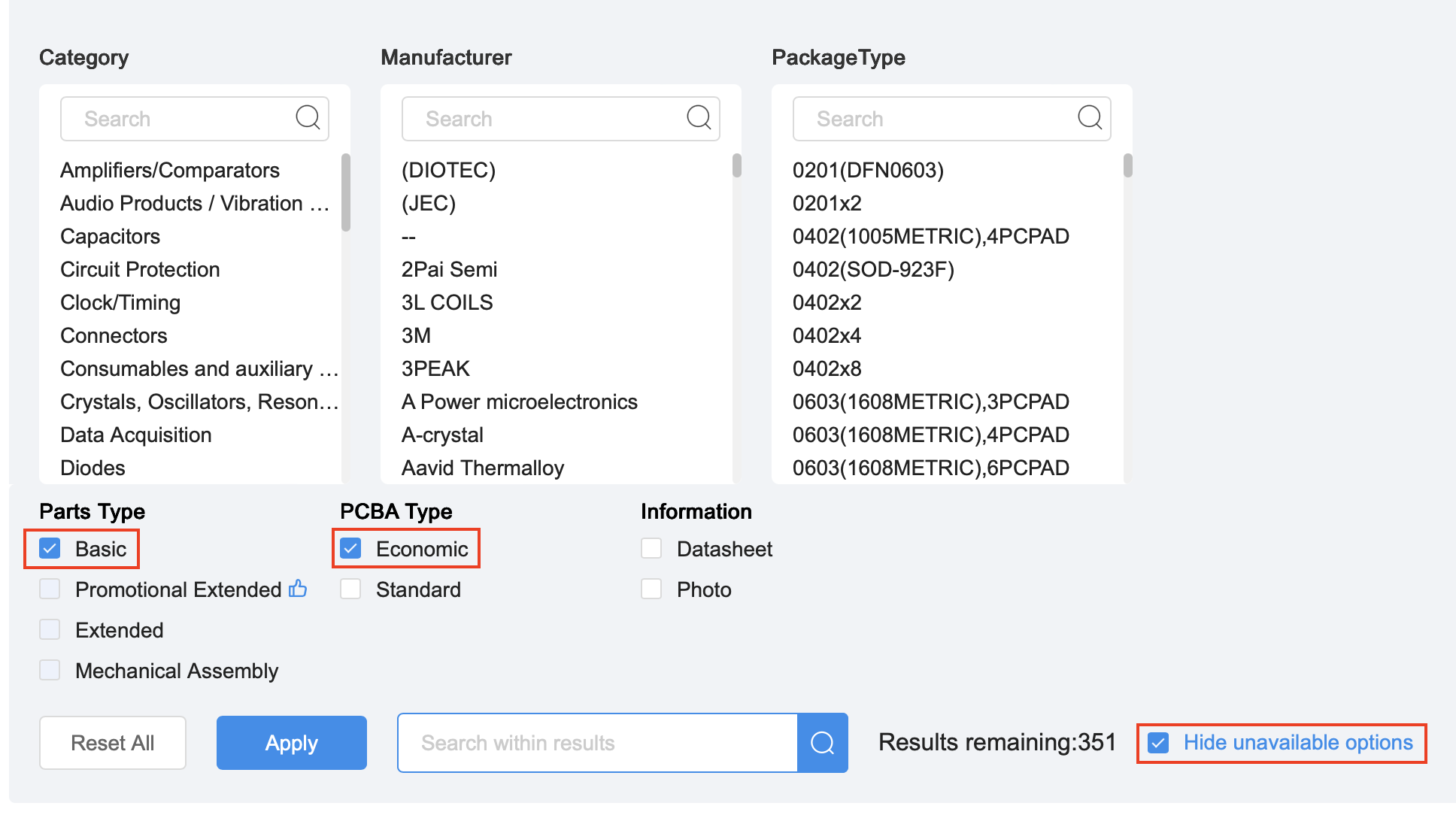Uncheck the Basic parts type
The height and width of the screenshot is (815, 1456).
point(50,548)
